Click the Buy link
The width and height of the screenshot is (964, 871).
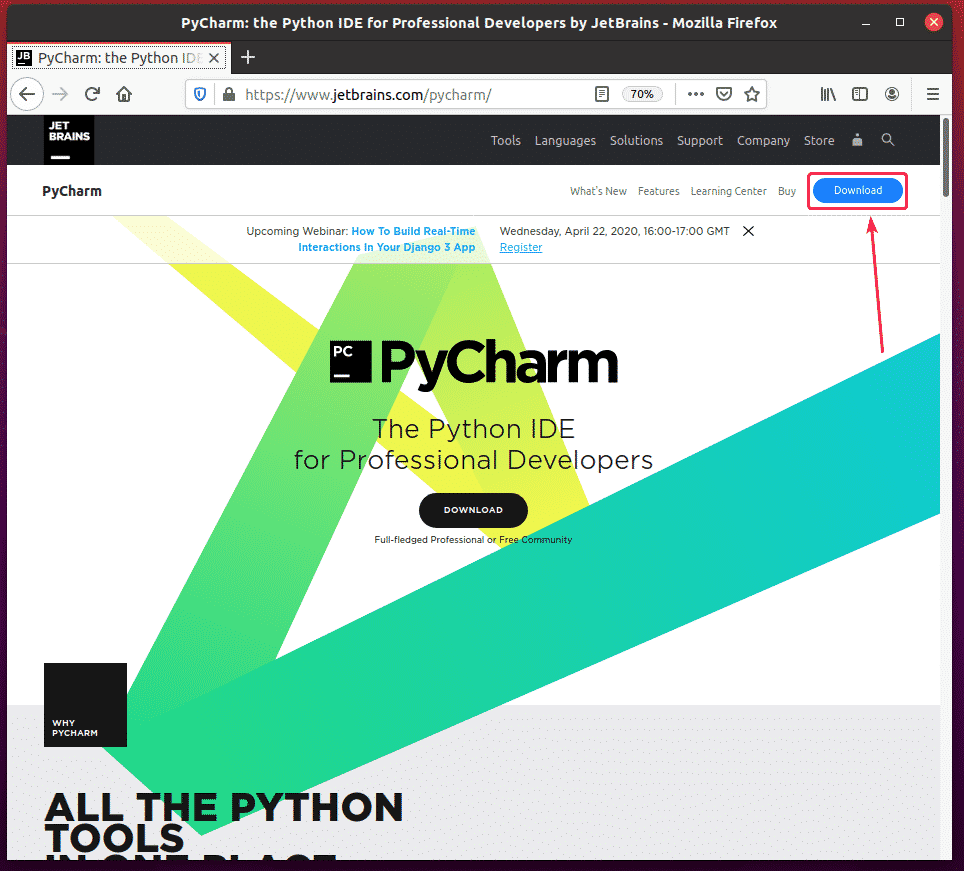(786, 191)
